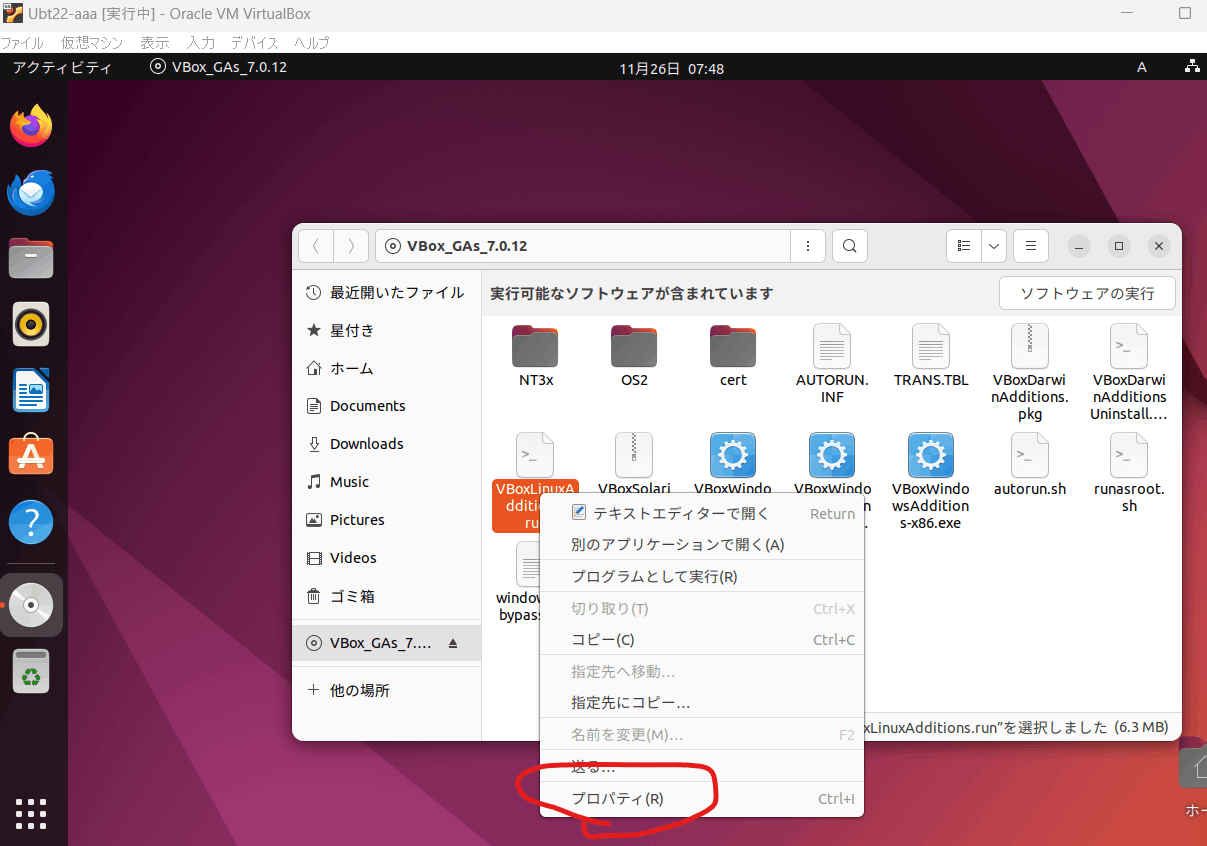Choose テキストエディターで開く from context menu
1207x846 pixels.
click(702, 513)
